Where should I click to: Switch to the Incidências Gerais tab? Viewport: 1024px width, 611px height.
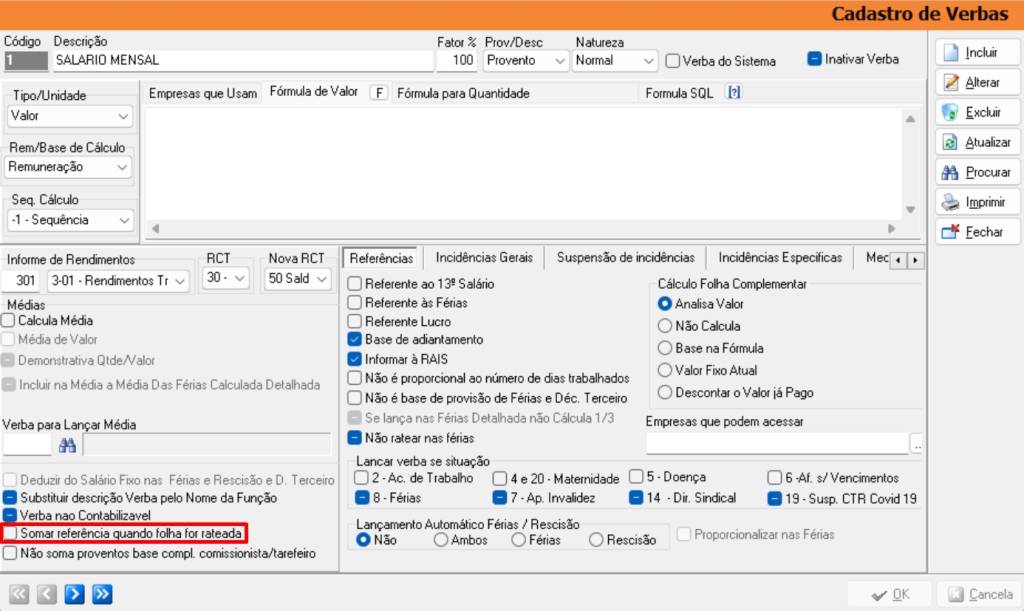click(483, 258)
